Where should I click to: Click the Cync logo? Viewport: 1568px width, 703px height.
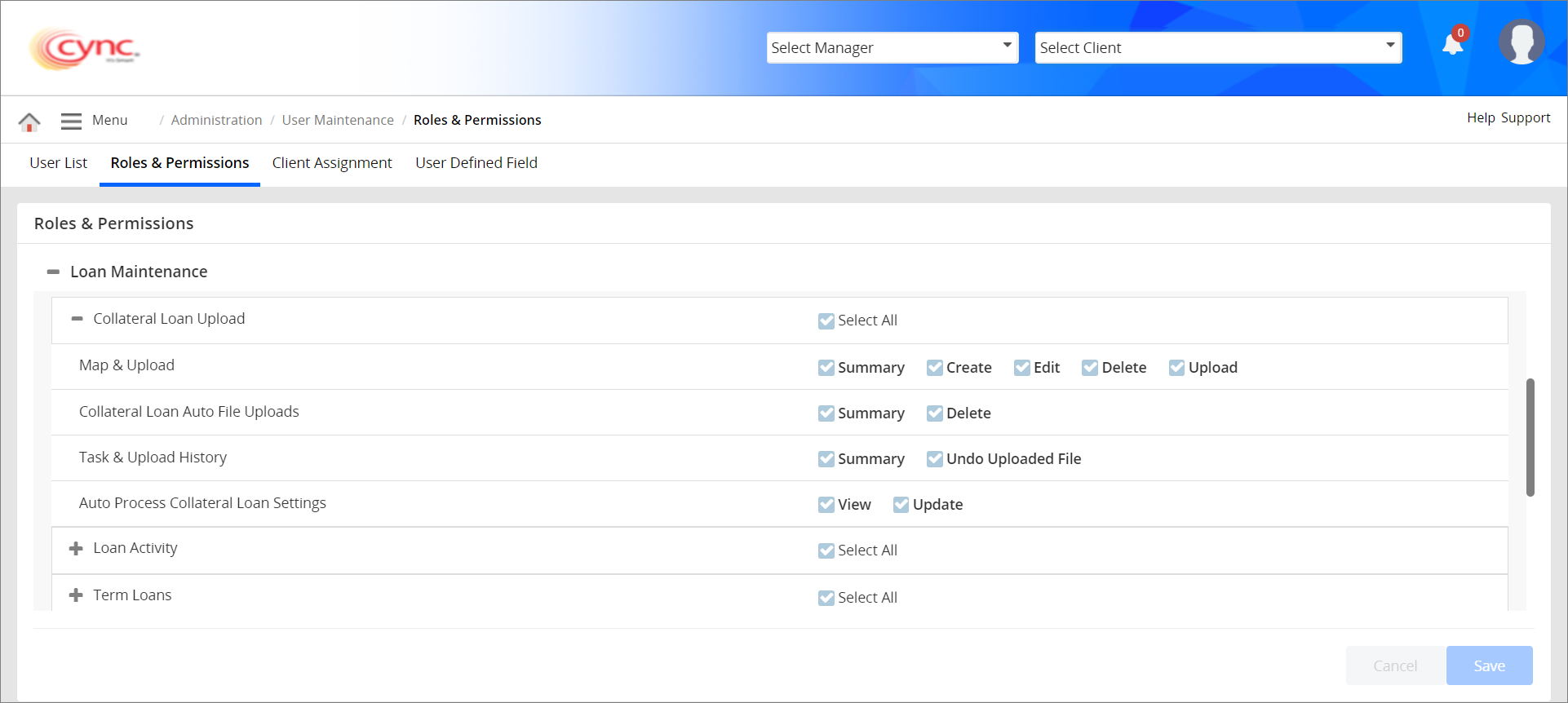[x=85, y=49]
